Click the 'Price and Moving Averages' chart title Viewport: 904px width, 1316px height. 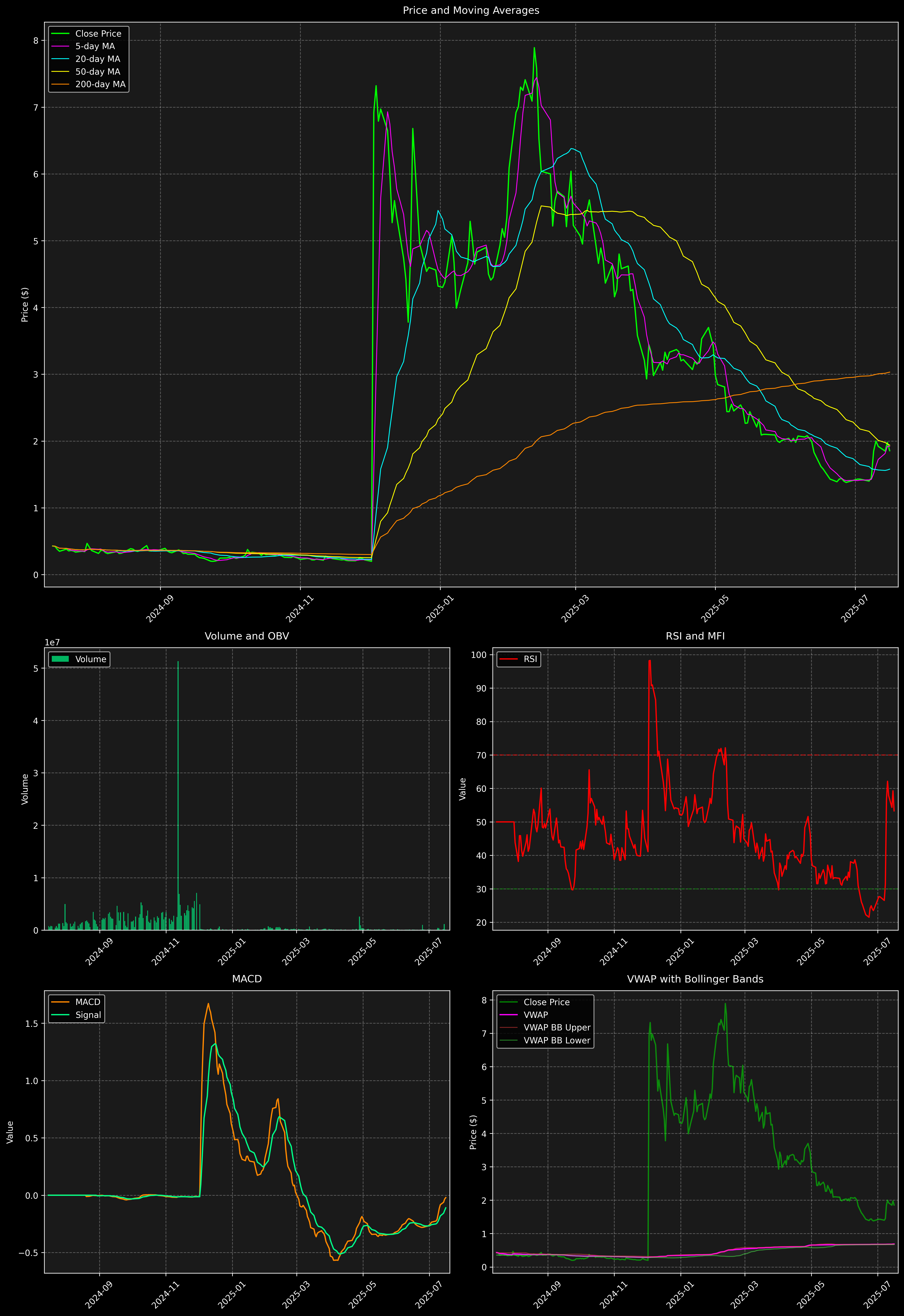coord(471,10)
